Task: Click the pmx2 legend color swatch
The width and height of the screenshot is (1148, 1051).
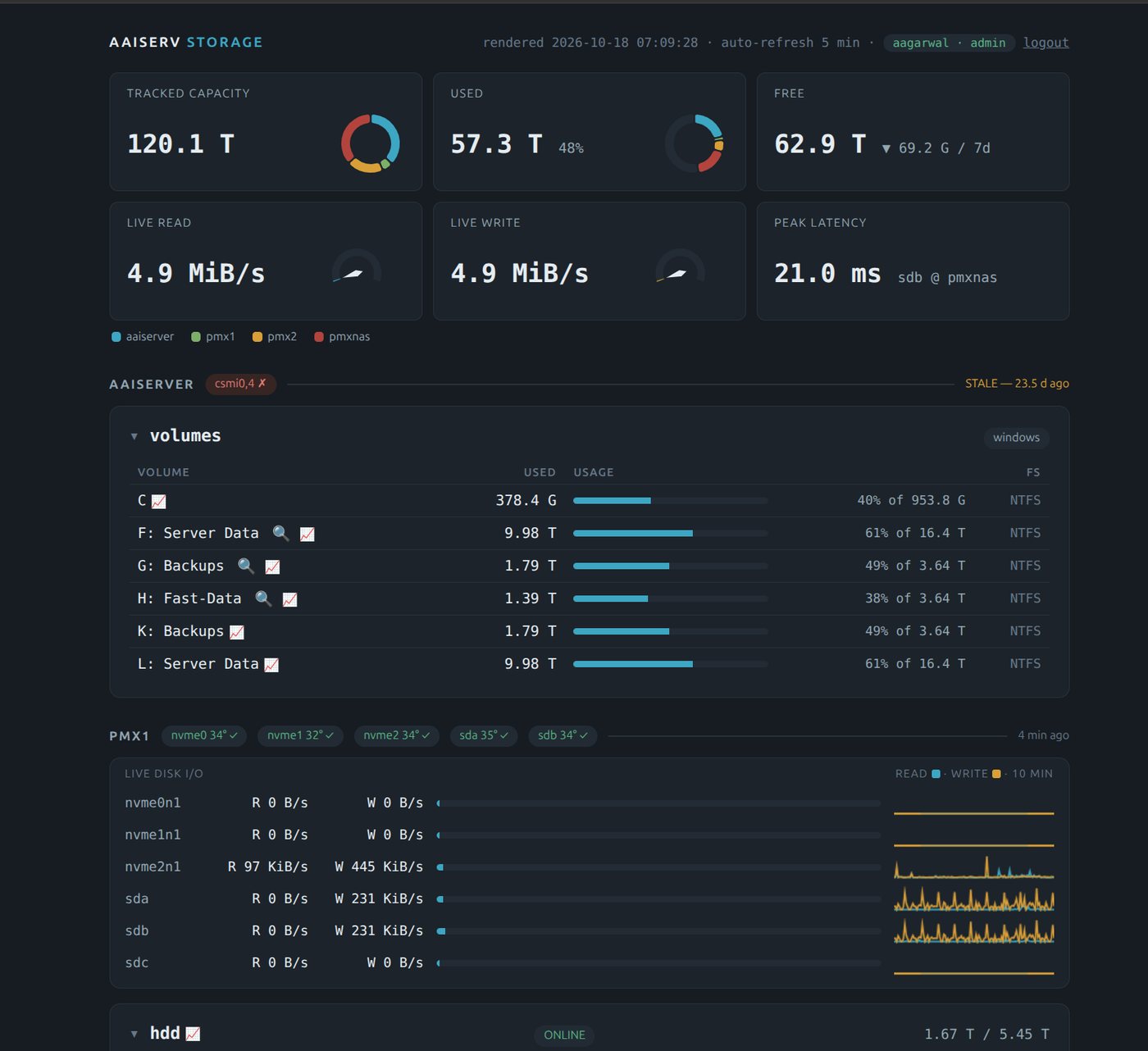Action: click(x=257, y=337)
